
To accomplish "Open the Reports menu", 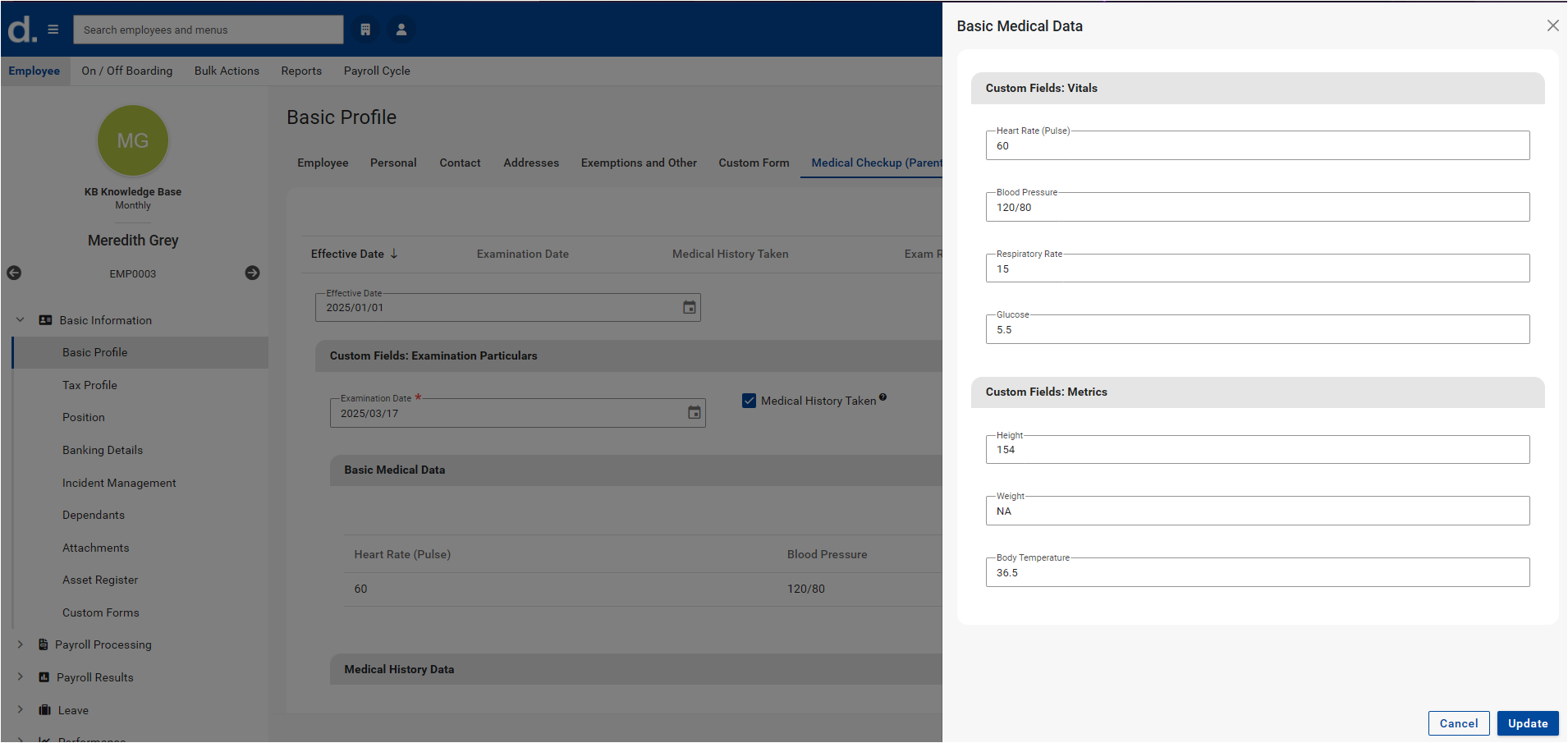I will tap(301, 71).
